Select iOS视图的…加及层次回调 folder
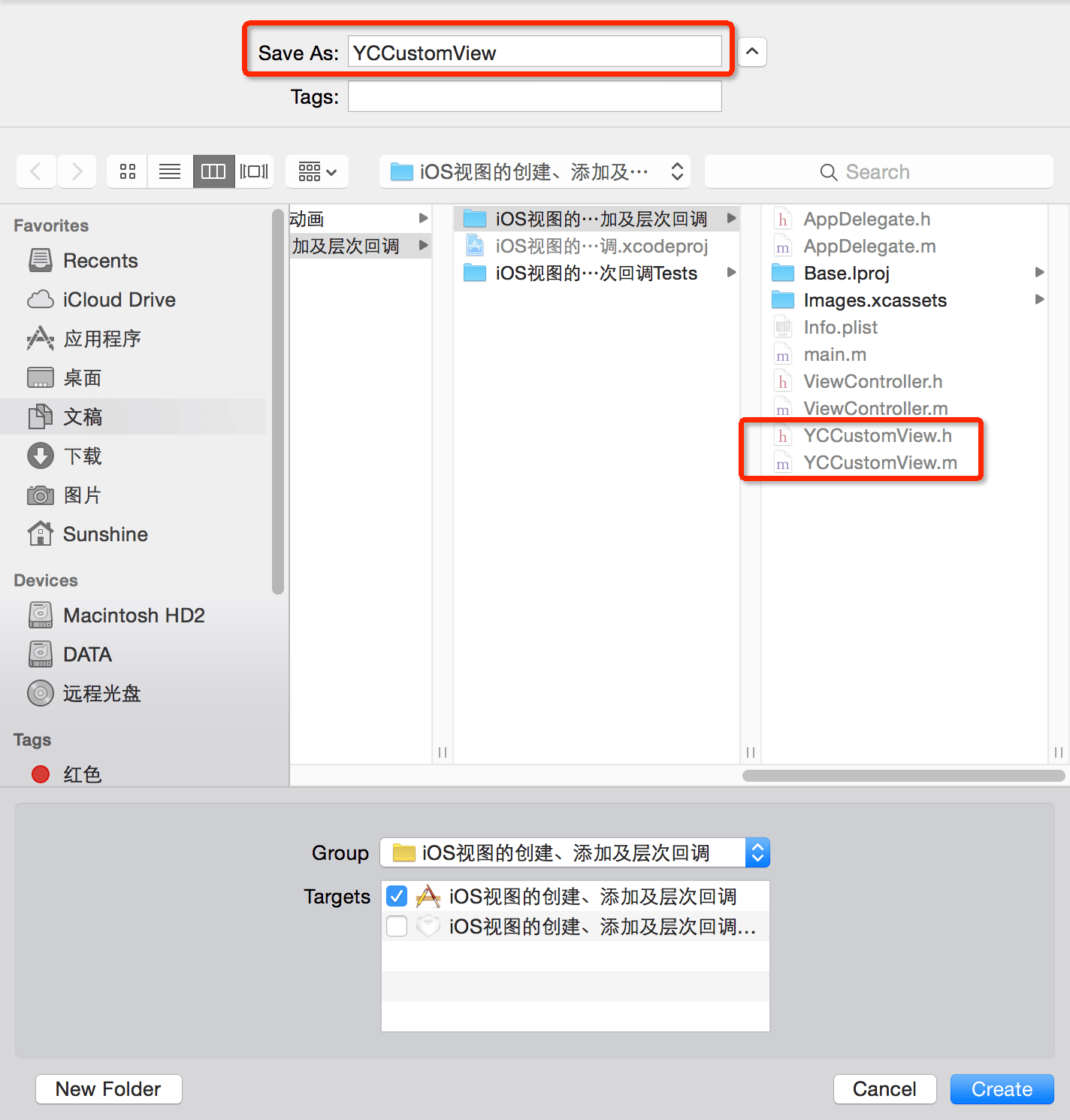 click(x=597, y=219)
